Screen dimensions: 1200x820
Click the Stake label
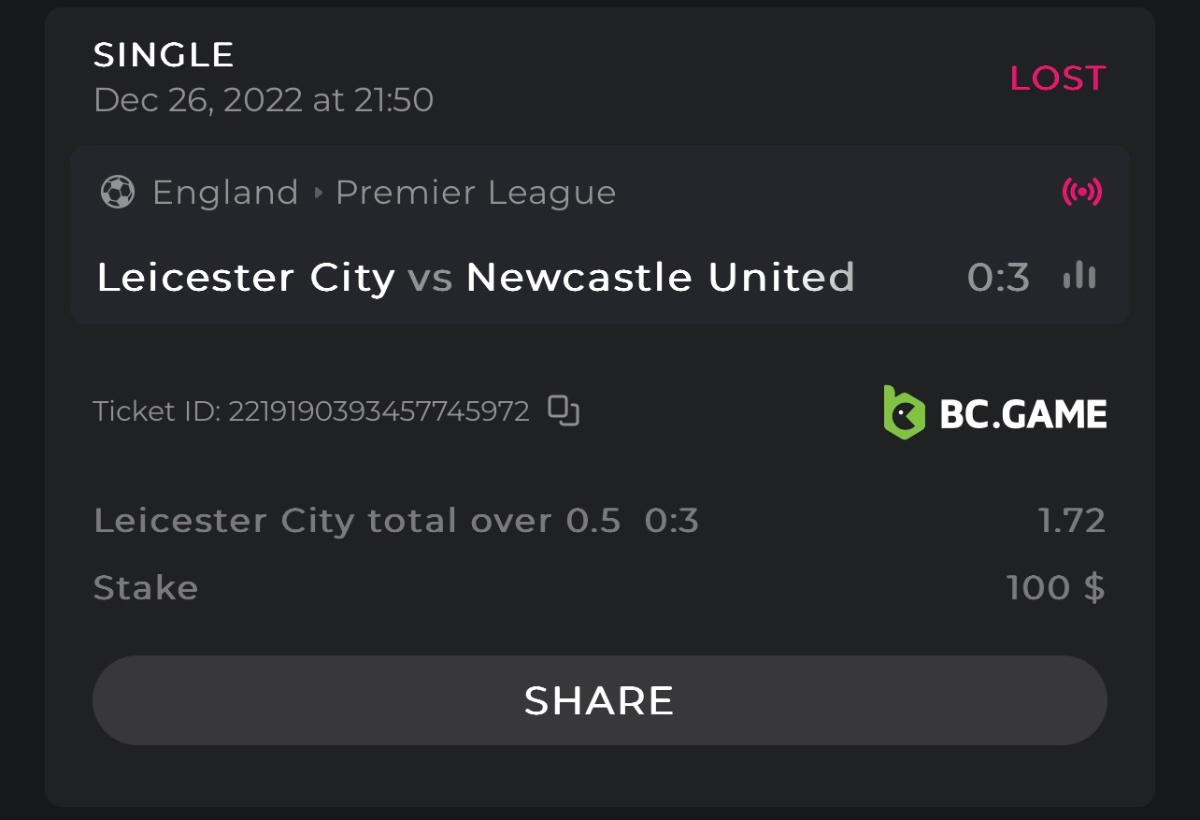click(146, 587)
